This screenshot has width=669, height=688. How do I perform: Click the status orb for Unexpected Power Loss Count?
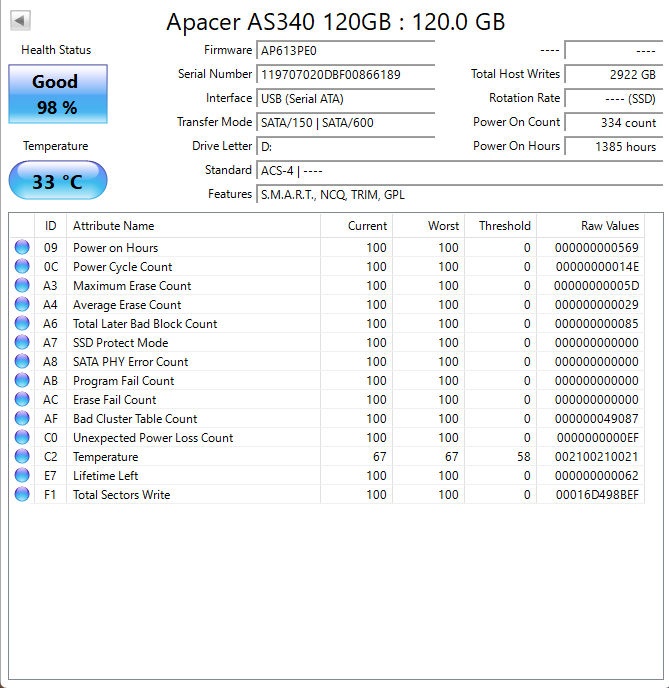[22, 437]
